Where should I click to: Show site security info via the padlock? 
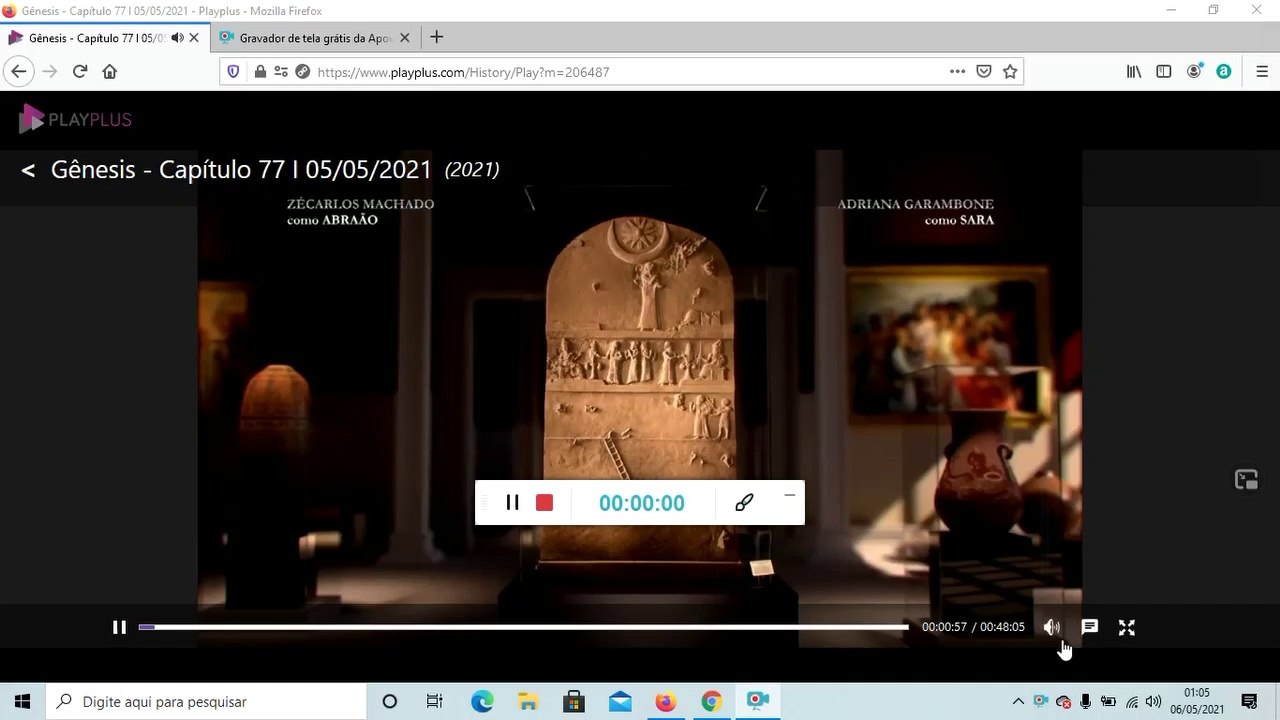click(260, 72)
